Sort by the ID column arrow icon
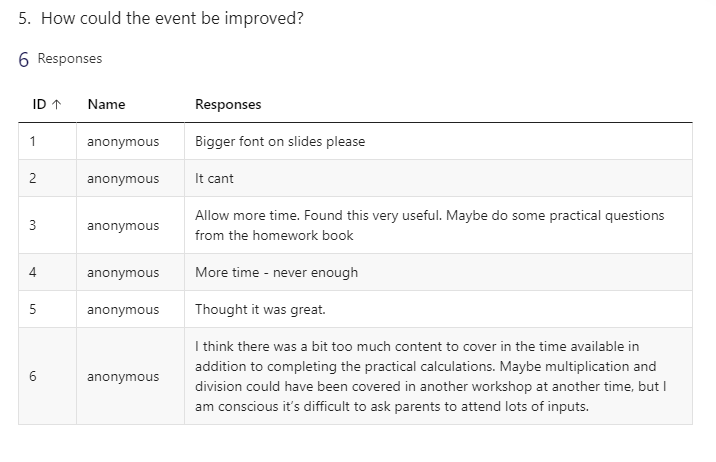The height and width of the screenshot is (462, 716). [x=57, y=105]
